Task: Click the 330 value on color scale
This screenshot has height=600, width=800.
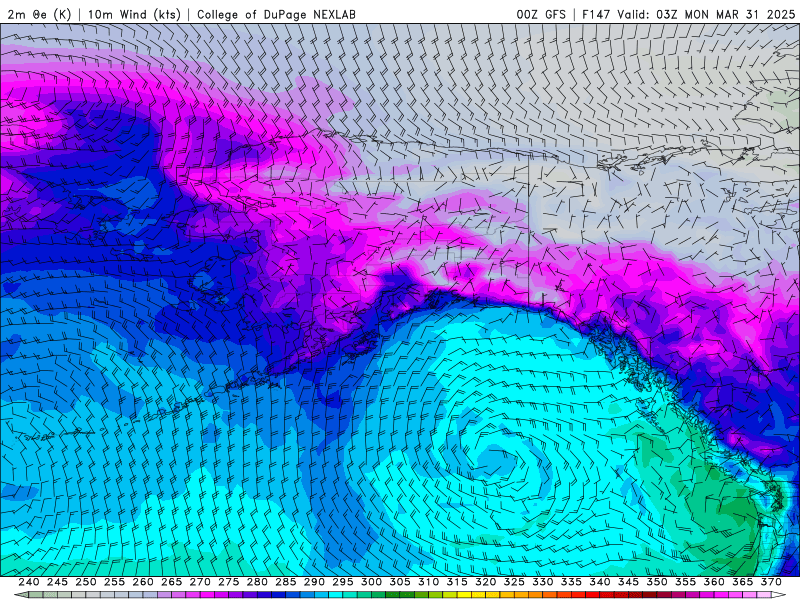Action: pos(543,582)
